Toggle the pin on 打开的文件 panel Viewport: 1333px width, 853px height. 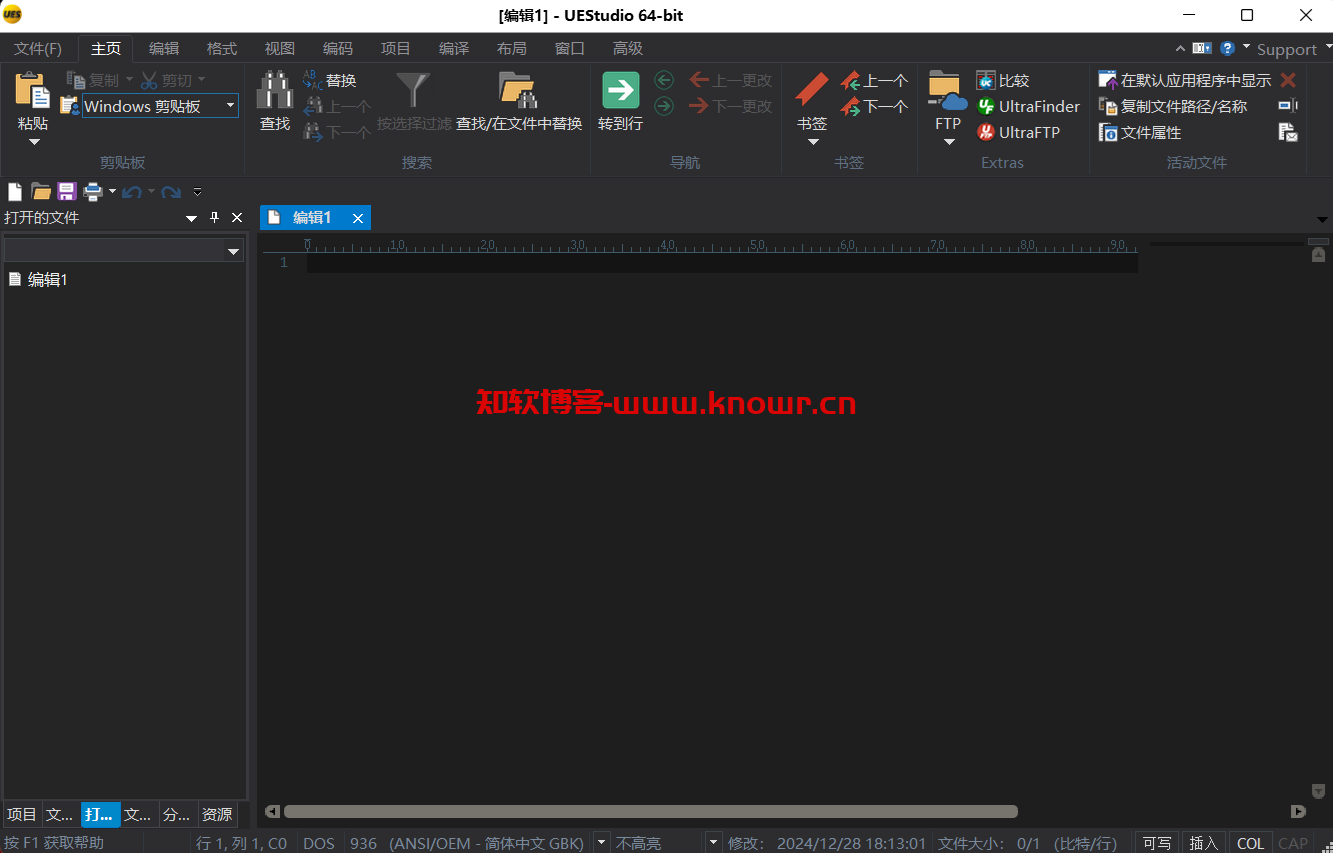[213, 218]
